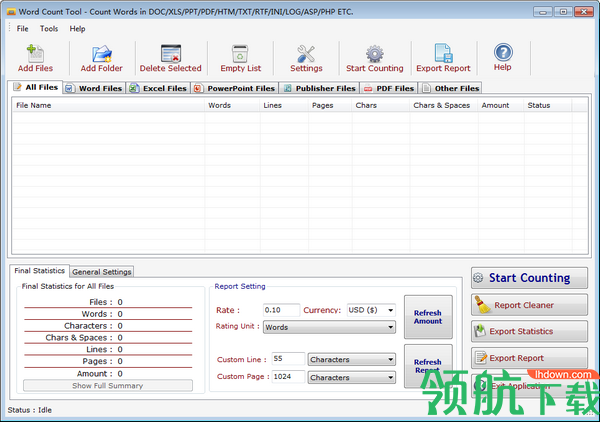
Task: Switch to the Other Files tab
Action: click(x=450, y=88)
